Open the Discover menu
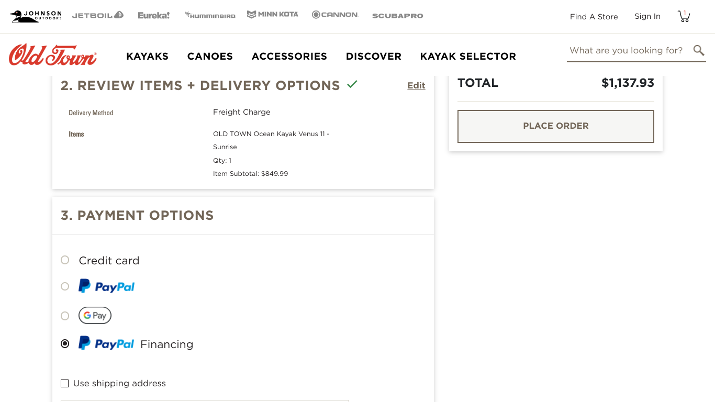Viewport: 715px width, 402px height. pos(373,56)
